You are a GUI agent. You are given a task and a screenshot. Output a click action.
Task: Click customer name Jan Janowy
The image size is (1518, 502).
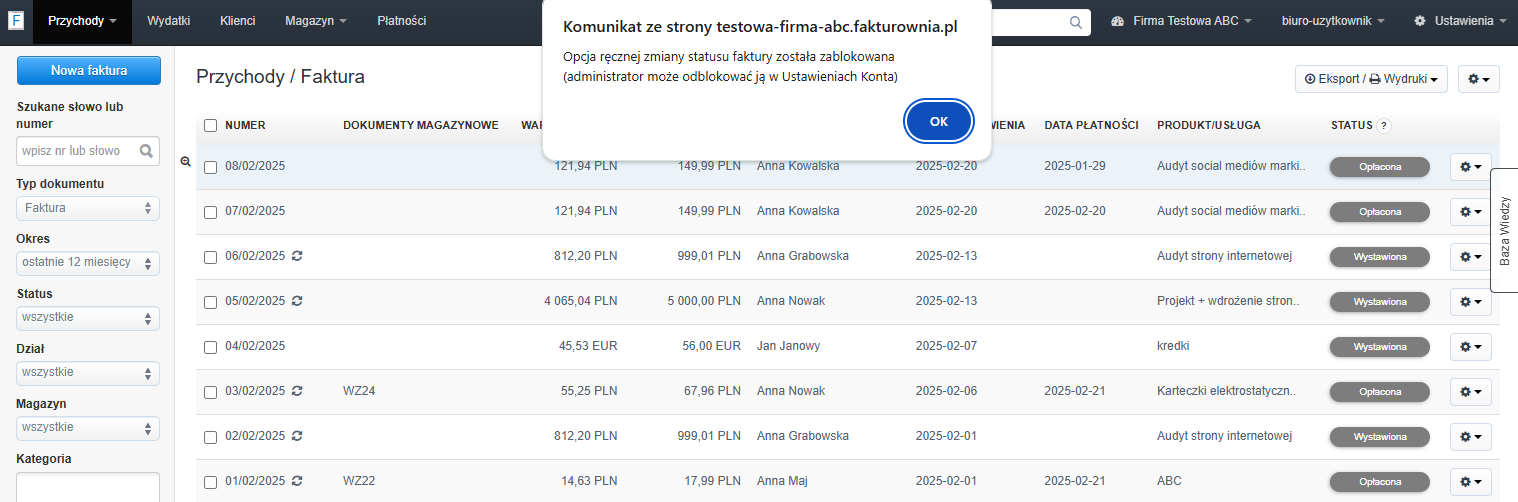click(788, 346)
